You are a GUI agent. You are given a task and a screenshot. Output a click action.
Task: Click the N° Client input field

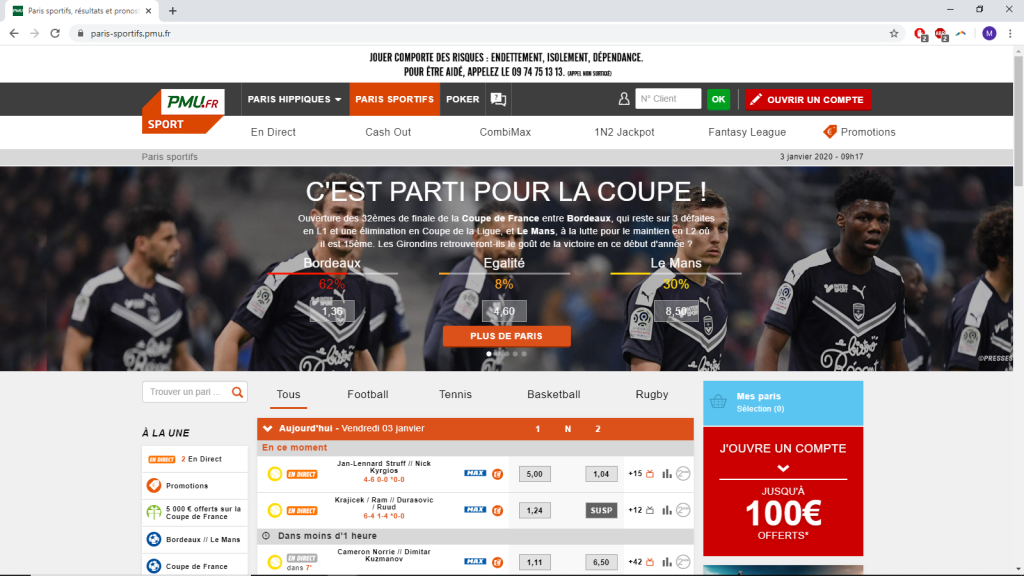coord(668,99)
